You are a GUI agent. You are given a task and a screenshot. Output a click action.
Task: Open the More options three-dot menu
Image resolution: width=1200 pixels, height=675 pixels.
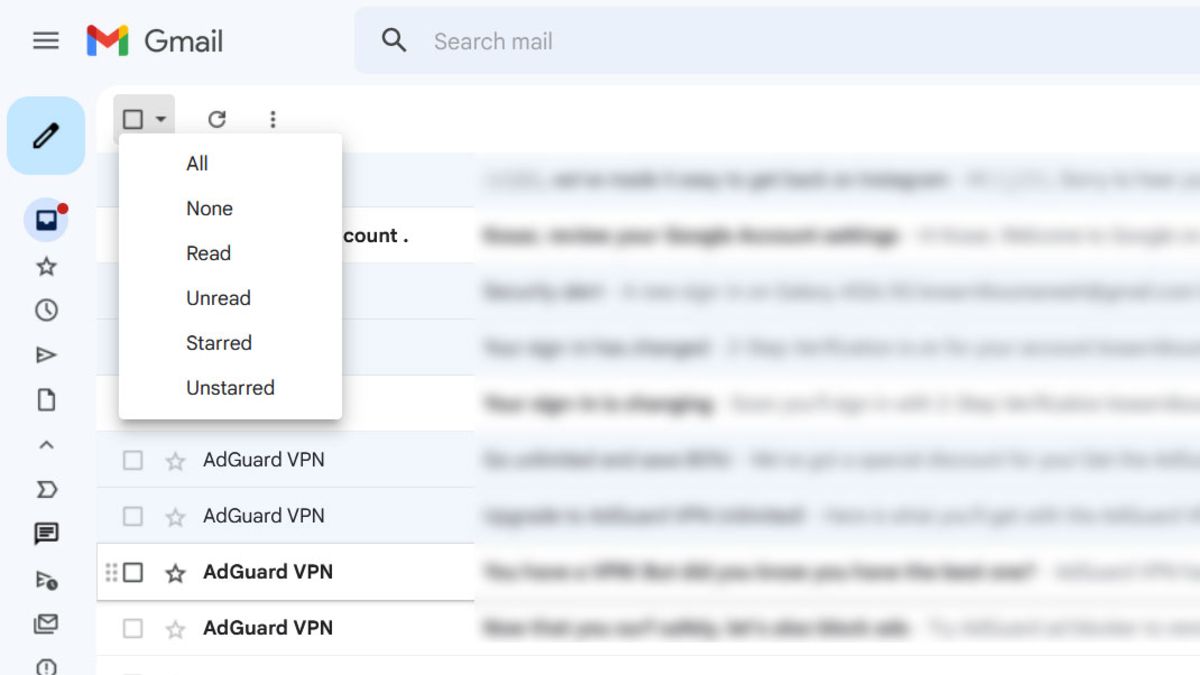point(273,119)
